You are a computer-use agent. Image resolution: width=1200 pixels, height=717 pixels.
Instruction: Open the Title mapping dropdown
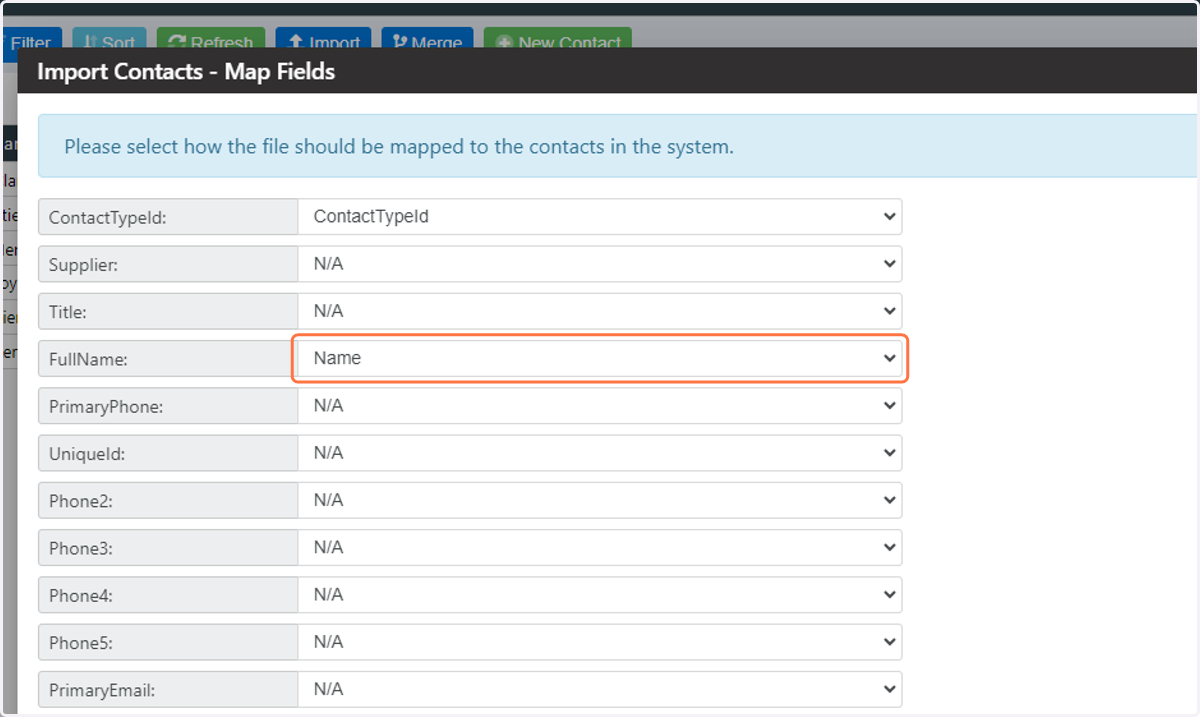coord(600,311)
